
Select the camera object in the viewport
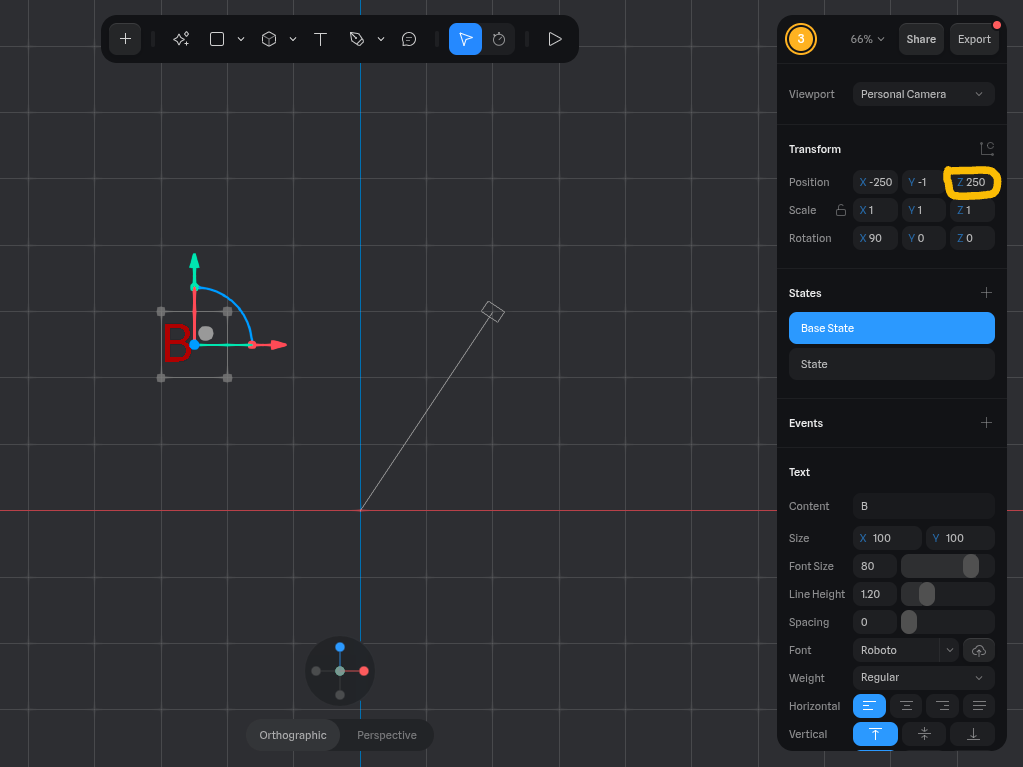[x=493, y=312]
